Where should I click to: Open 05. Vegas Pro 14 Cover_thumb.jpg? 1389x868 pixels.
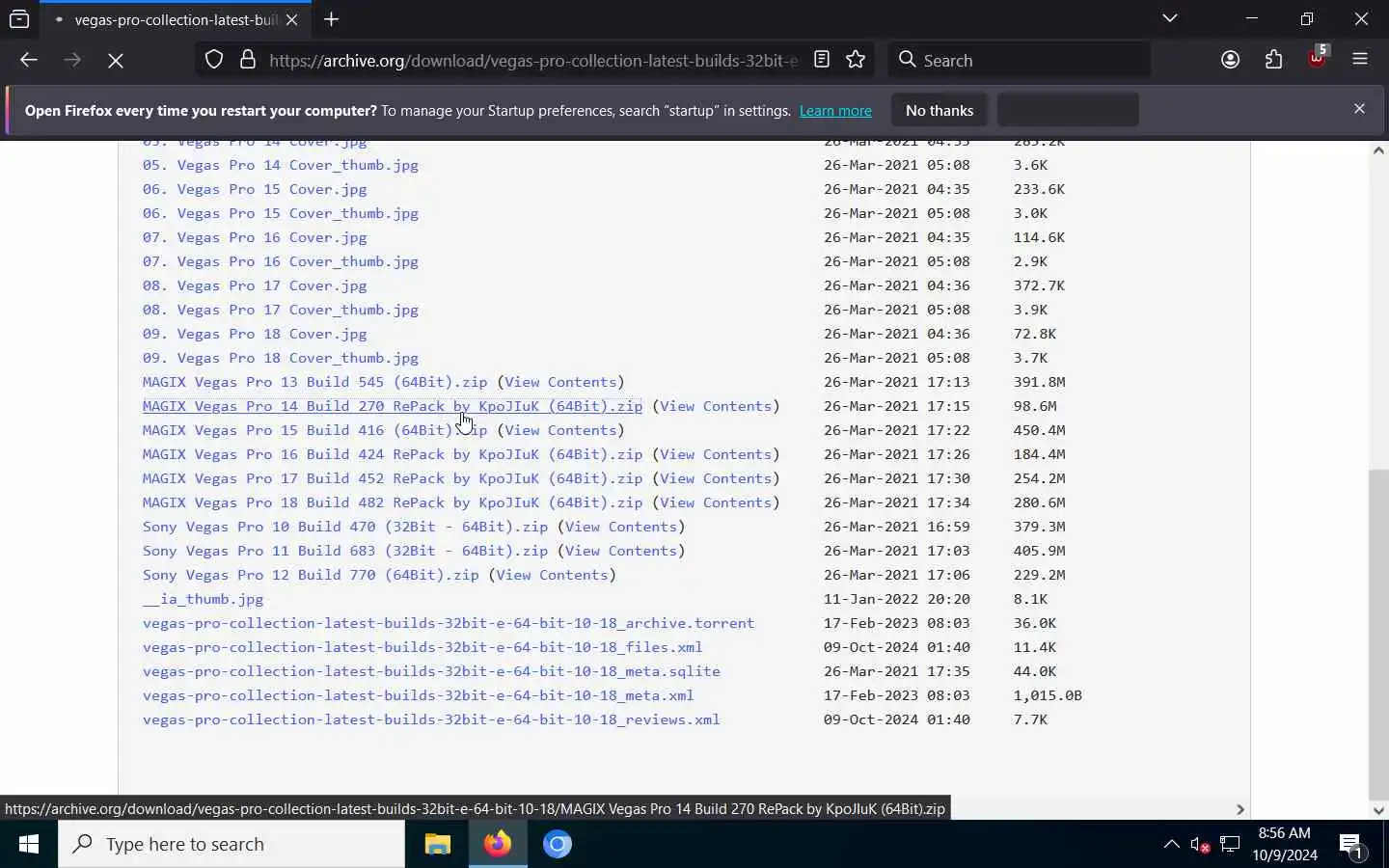[281, 165]
